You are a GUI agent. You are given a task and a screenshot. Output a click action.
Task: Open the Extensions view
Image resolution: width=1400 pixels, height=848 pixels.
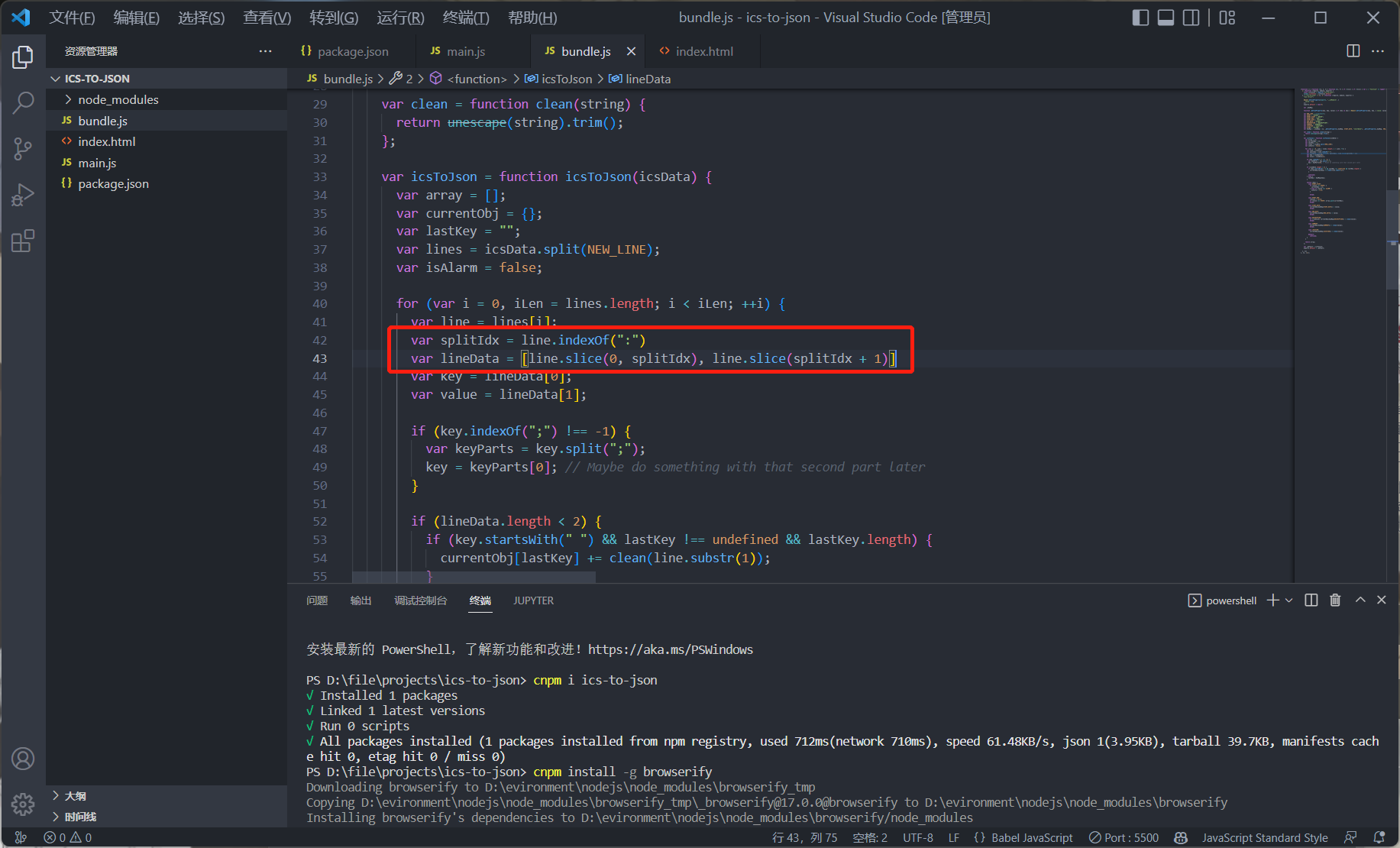[23, 241]
